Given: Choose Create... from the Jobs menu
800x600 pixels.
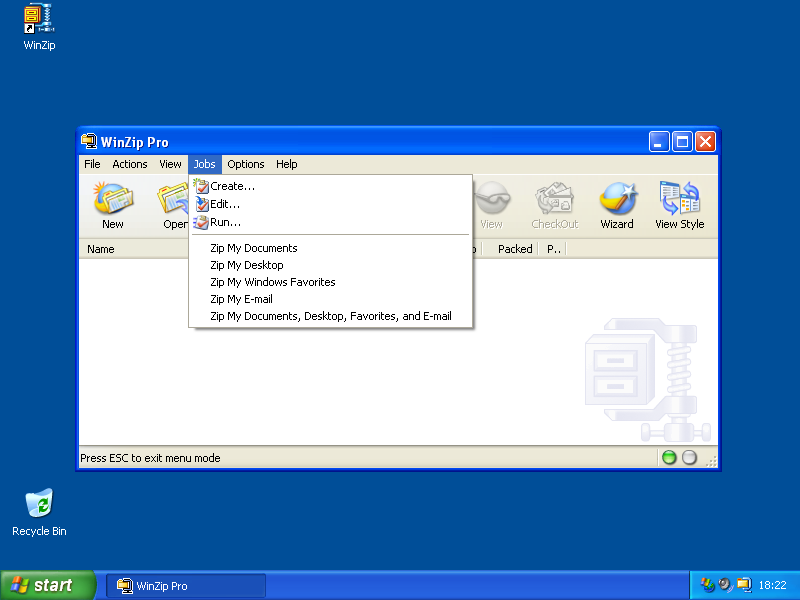Looking at the screenshot, I should coord(232,186).
